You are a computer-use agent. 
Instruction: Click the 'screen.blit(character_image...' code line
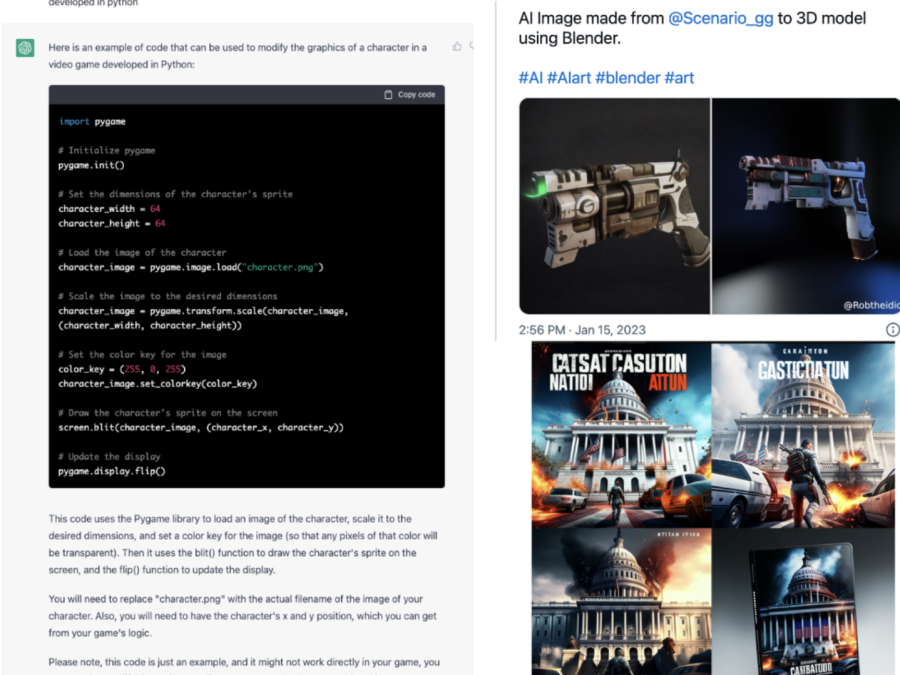coord(201,428)
